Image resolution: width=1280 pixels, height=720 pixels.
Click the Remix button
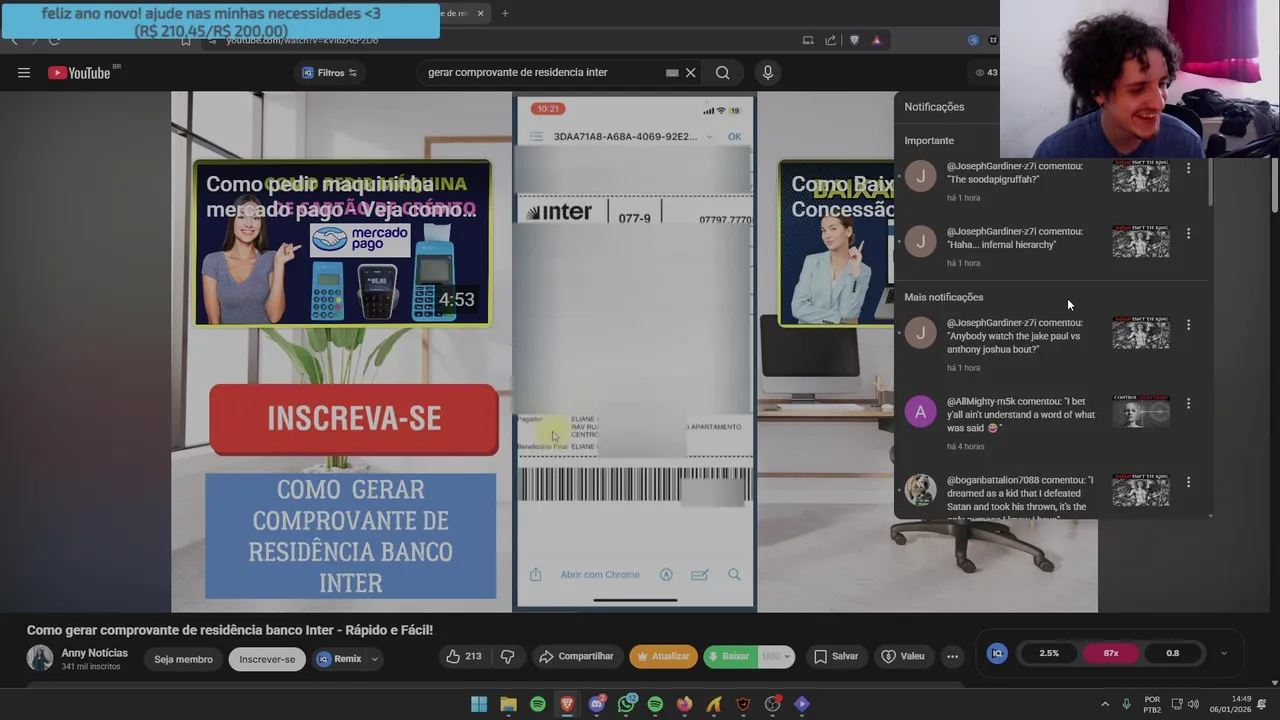(339, 659)
